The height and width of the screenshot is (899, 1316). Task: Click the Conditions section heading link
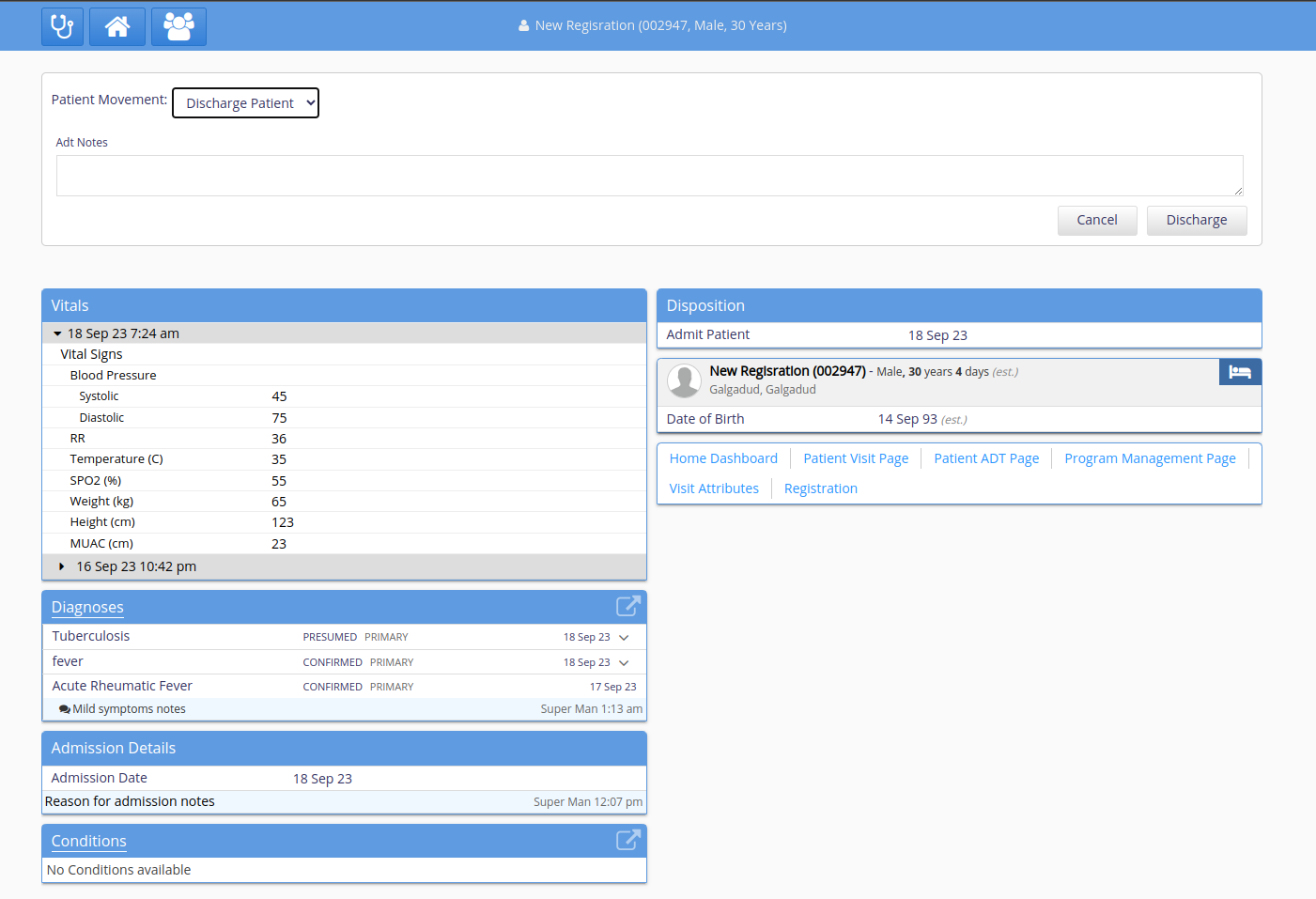[x=88, y=841]
